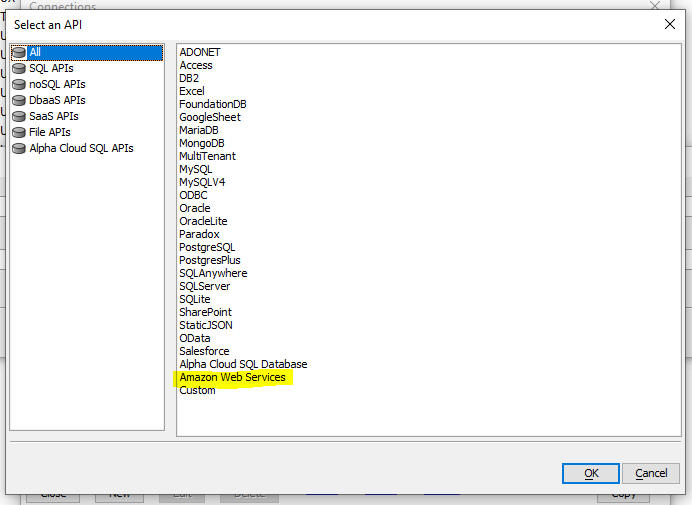Viewport: 692px width, 505px height.
Task: Choose SharePoint from the list
Action: click(205, 313)
